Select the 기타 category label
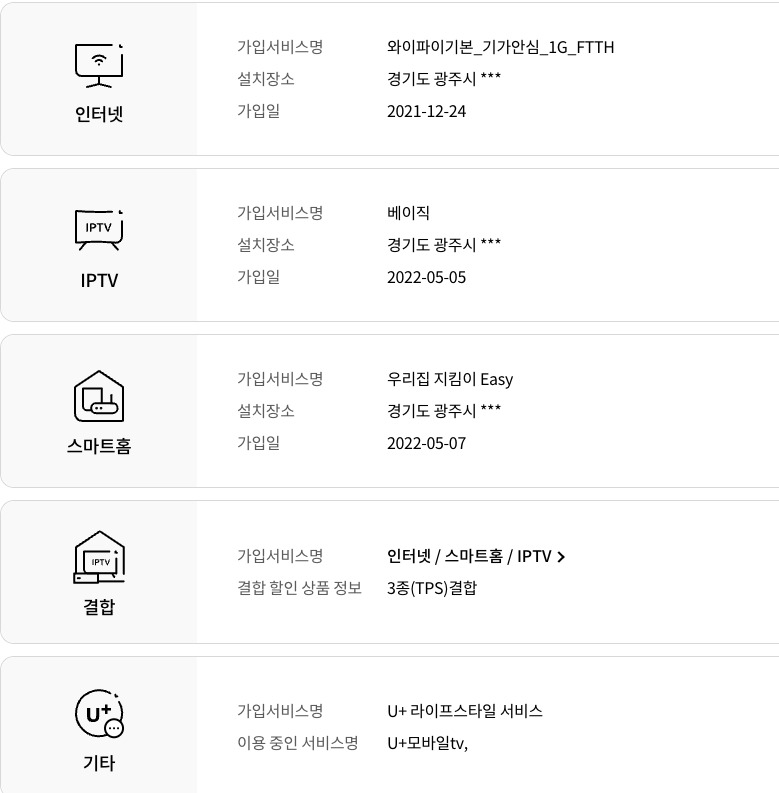Image resolution: width=779 pixels, height=793 pixels. [x=99, y=763]
